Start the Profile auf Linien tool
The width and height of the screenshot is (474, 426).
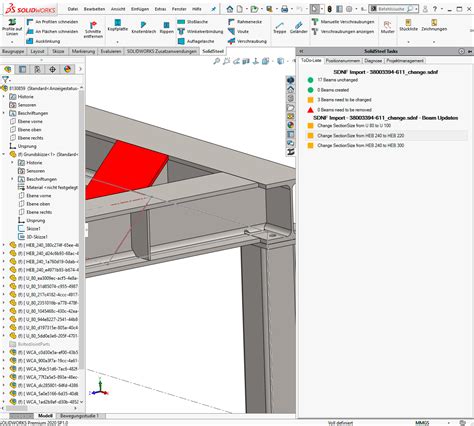click(12, 27)
